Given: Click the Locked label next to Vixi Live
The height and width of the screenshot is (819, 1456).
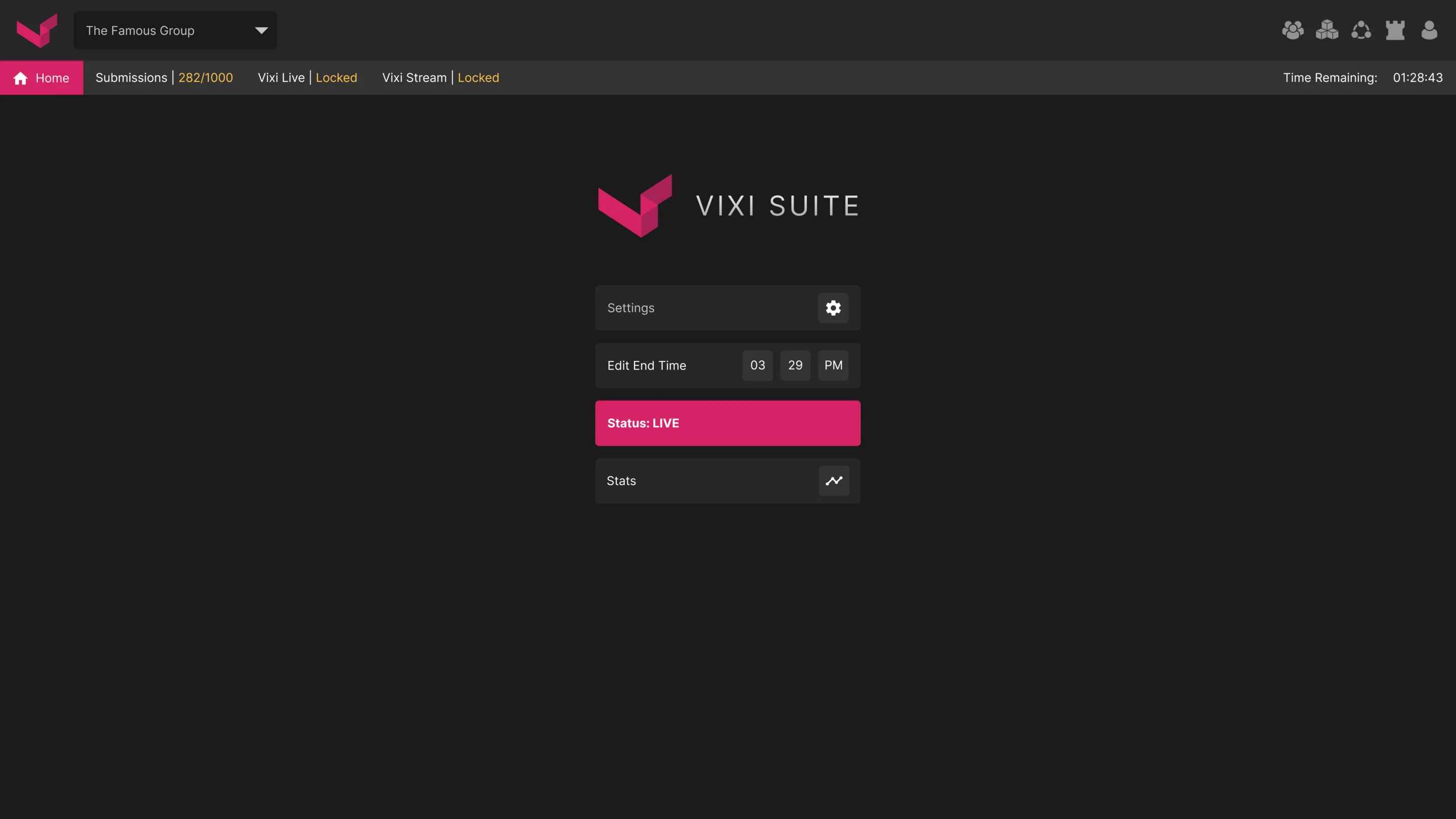Looking at the screenshot, I should tap(336, 78).
